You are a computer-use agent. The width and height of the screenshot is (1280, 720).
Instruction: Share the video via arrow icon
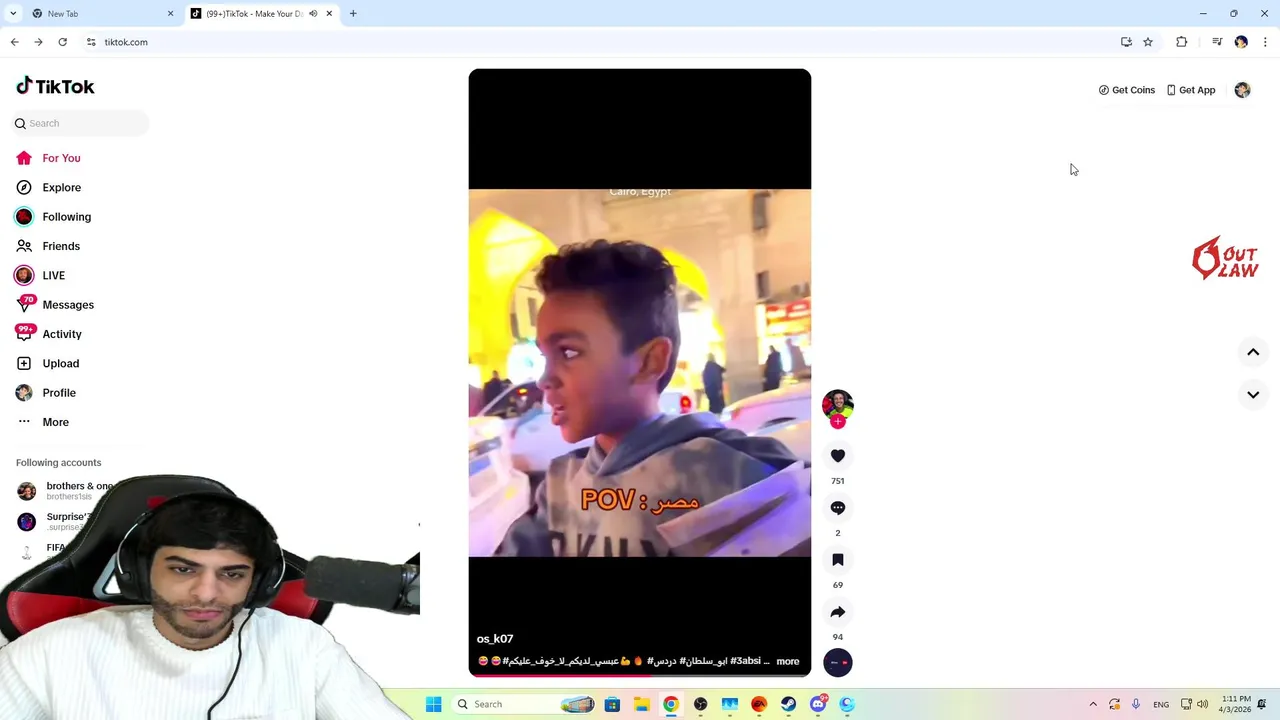click(x=838, y=612)
